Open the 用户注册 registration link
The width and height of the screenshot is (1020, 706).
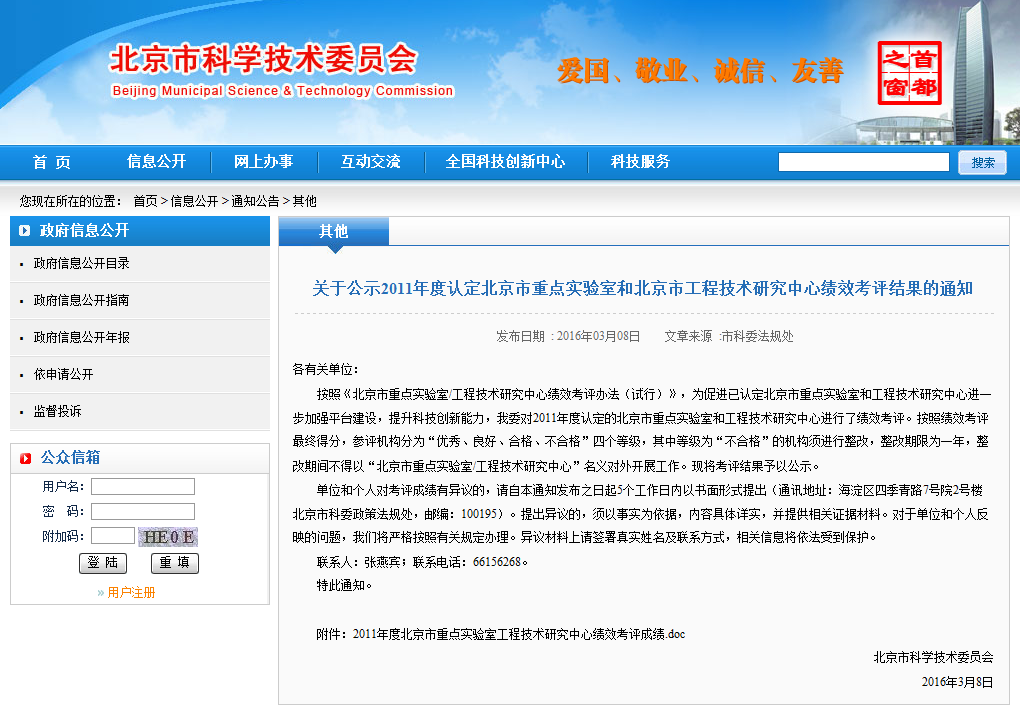[x=131, y=592]
